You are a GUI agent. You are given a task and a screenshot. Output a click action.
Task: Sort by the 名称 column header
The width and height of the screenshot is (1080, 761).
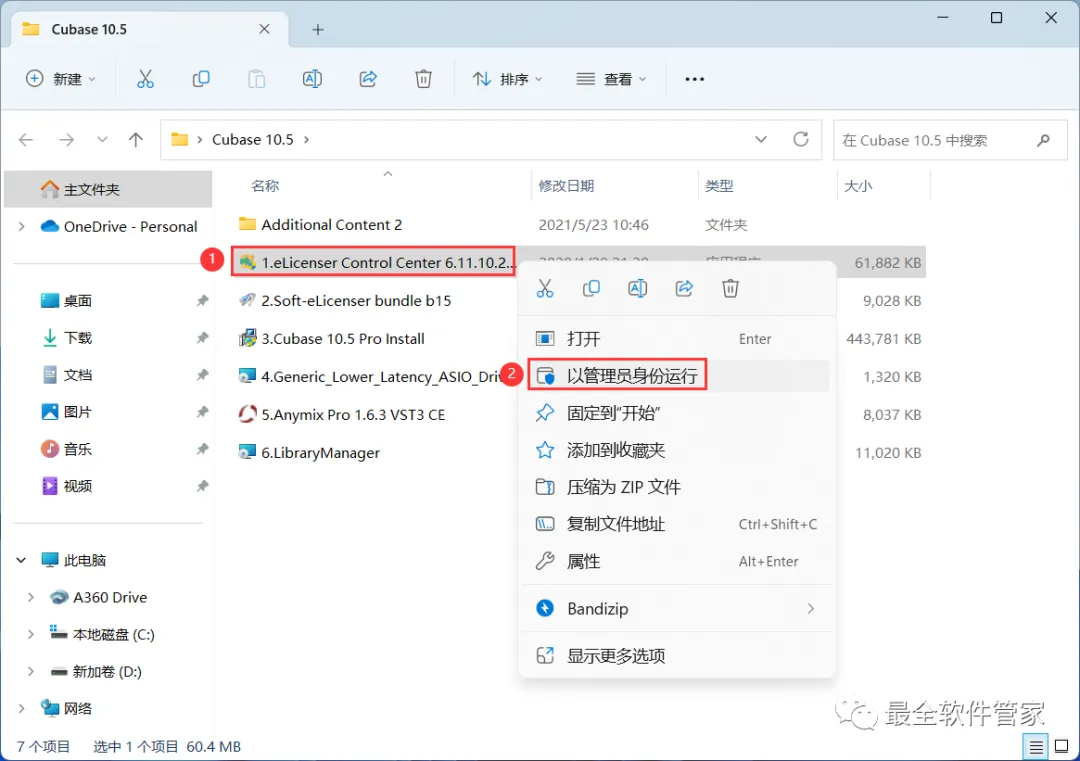(265, 186)
